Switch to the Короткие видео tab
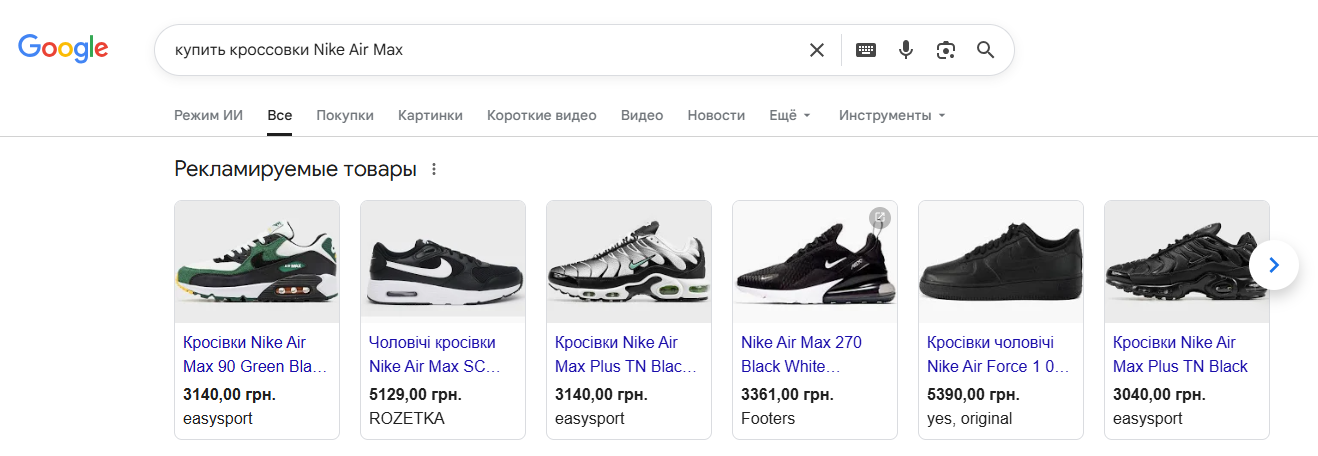This screenshot has height=456, width=1318. [542, 115]
